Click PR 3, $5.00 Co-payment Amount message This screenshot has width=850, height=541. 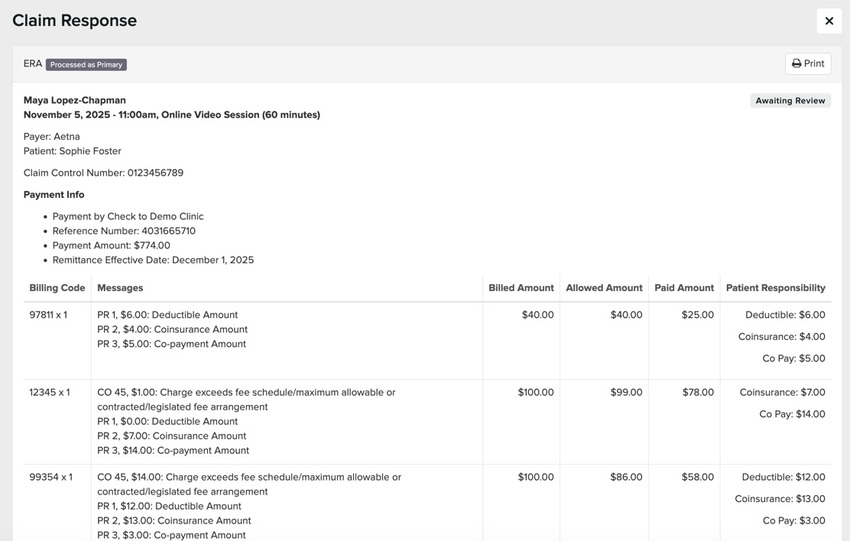pyautogui.click(x=171, y=344)
